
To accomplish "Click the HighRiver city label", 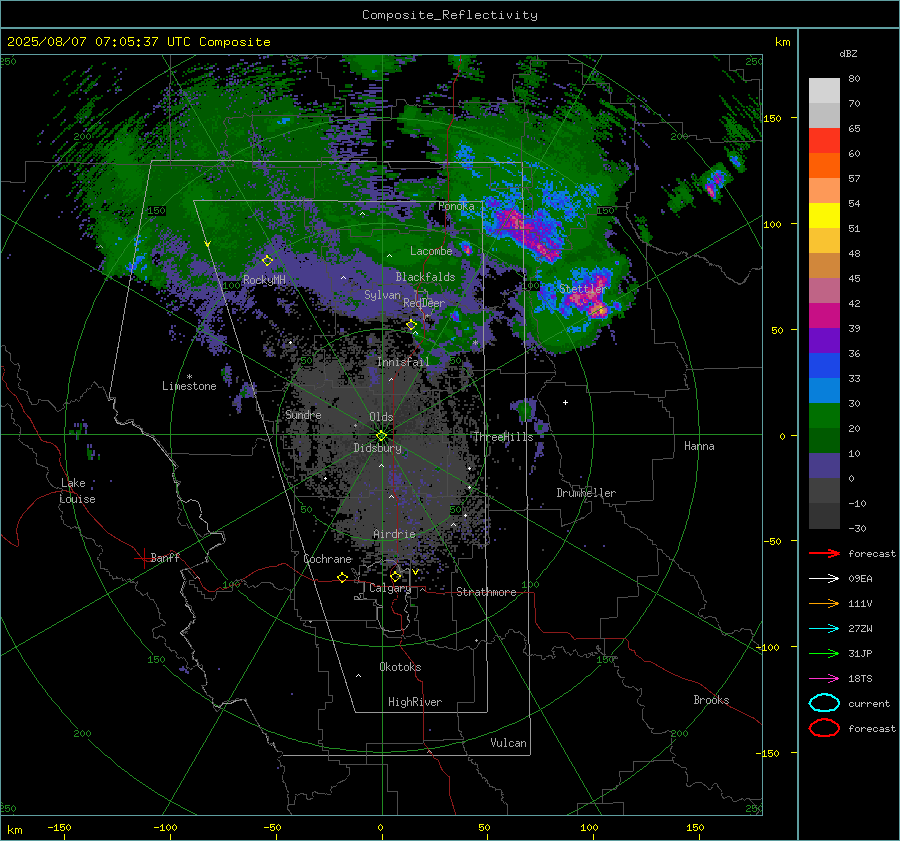I will tap(415, 702).
